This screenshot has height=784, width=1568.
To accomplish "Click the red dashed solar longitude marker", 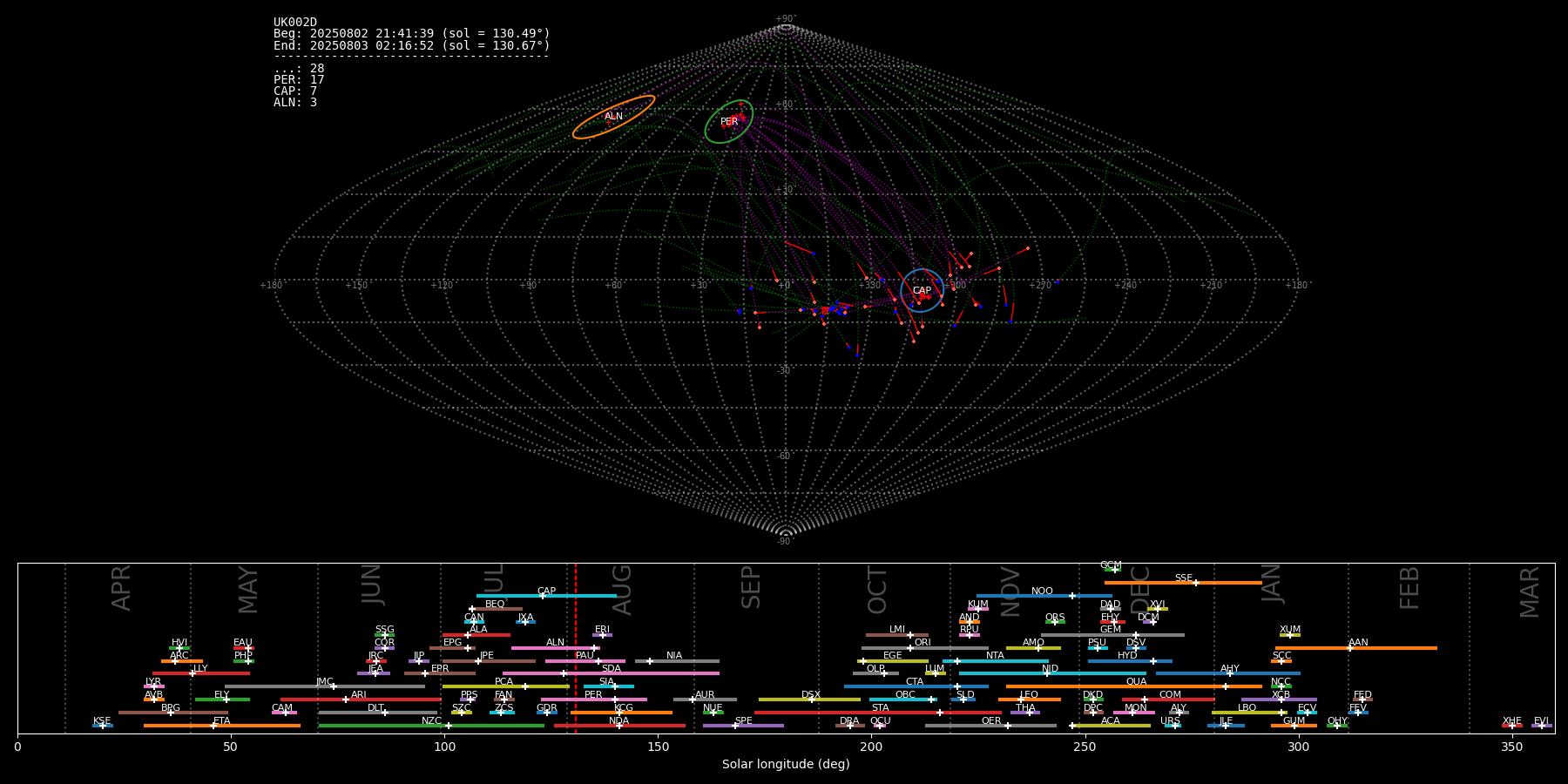I will tap(575, 648).
